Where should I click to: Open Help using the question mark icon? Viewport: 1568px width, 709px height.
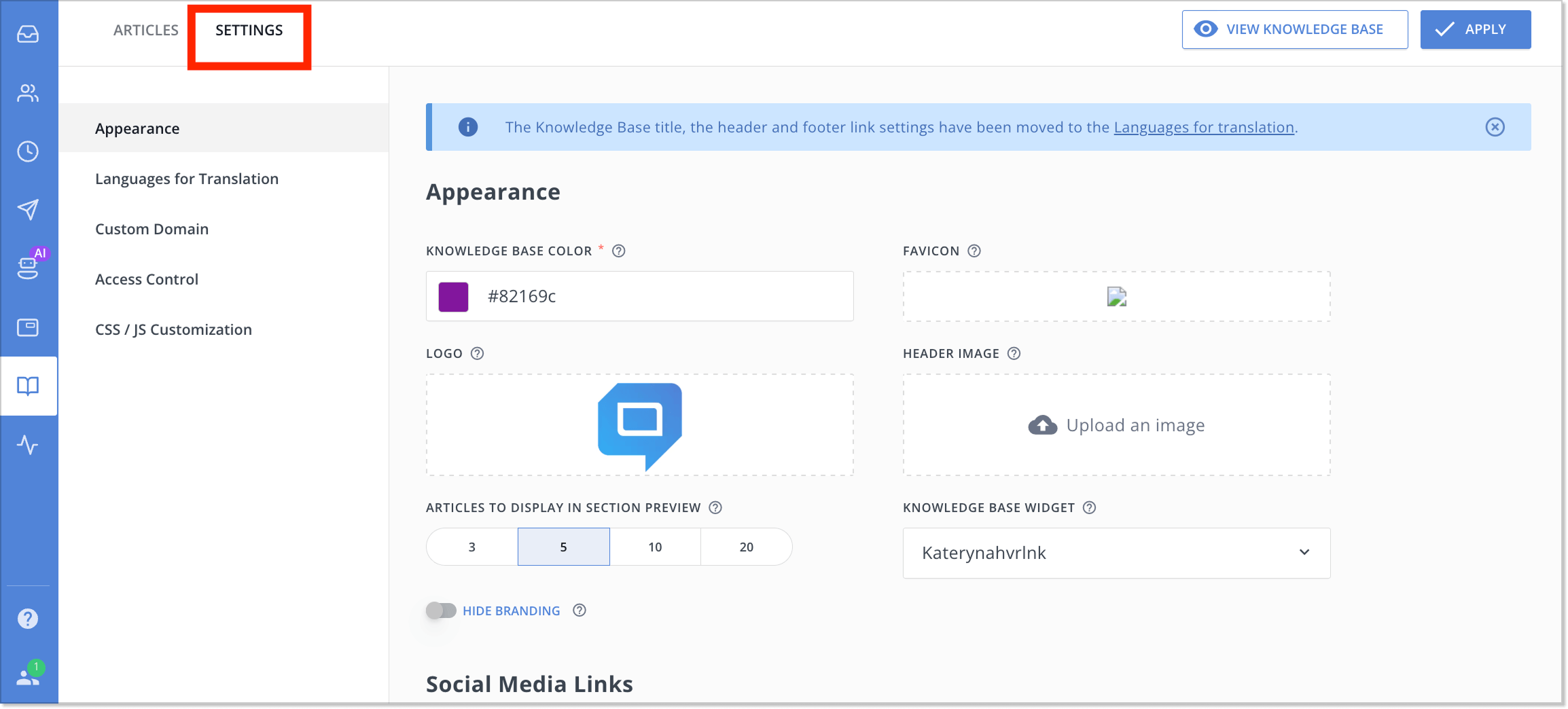28,618
